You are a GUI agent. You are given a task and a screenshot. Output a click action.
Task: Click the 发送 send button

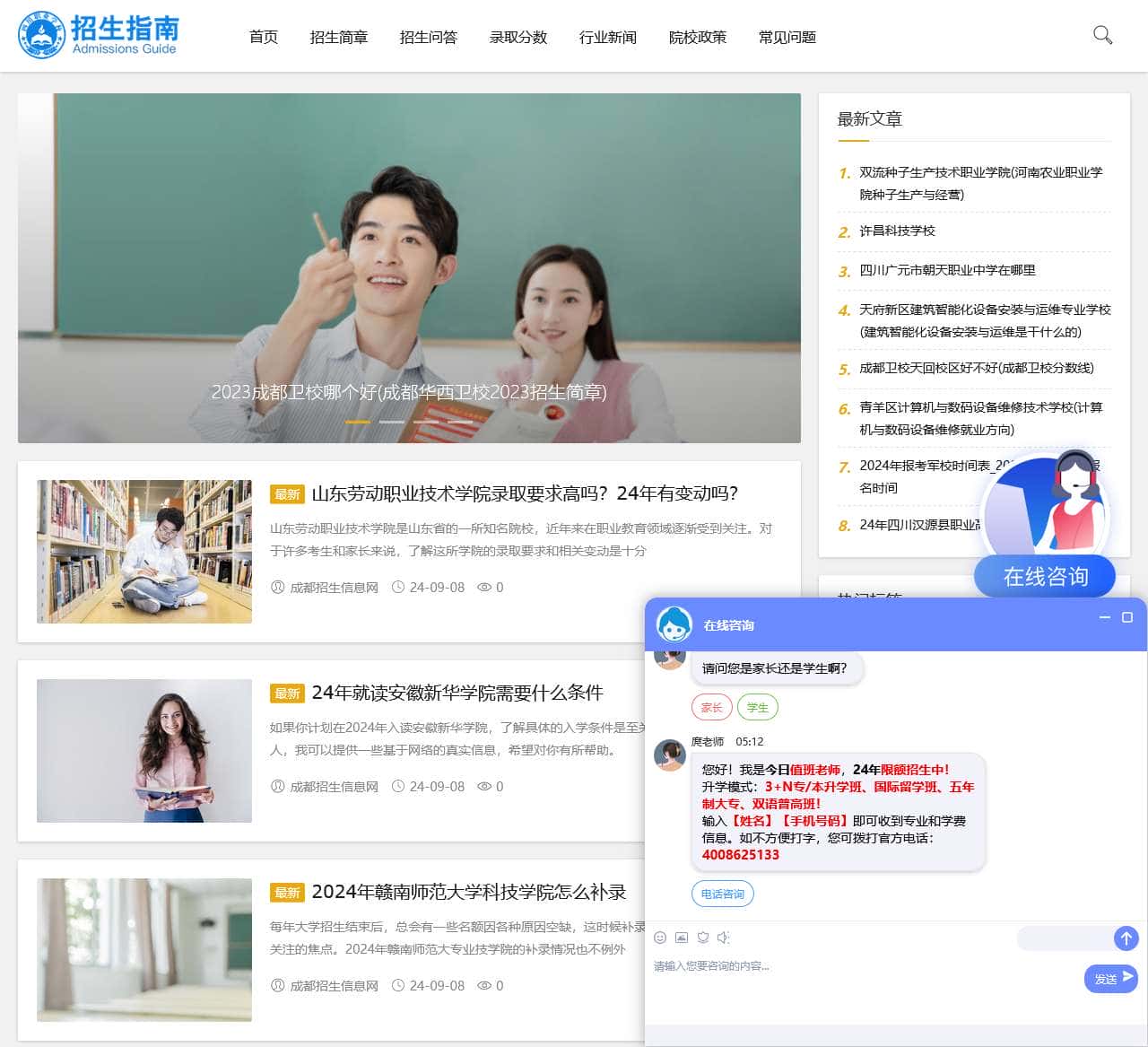click(1109, 979)
